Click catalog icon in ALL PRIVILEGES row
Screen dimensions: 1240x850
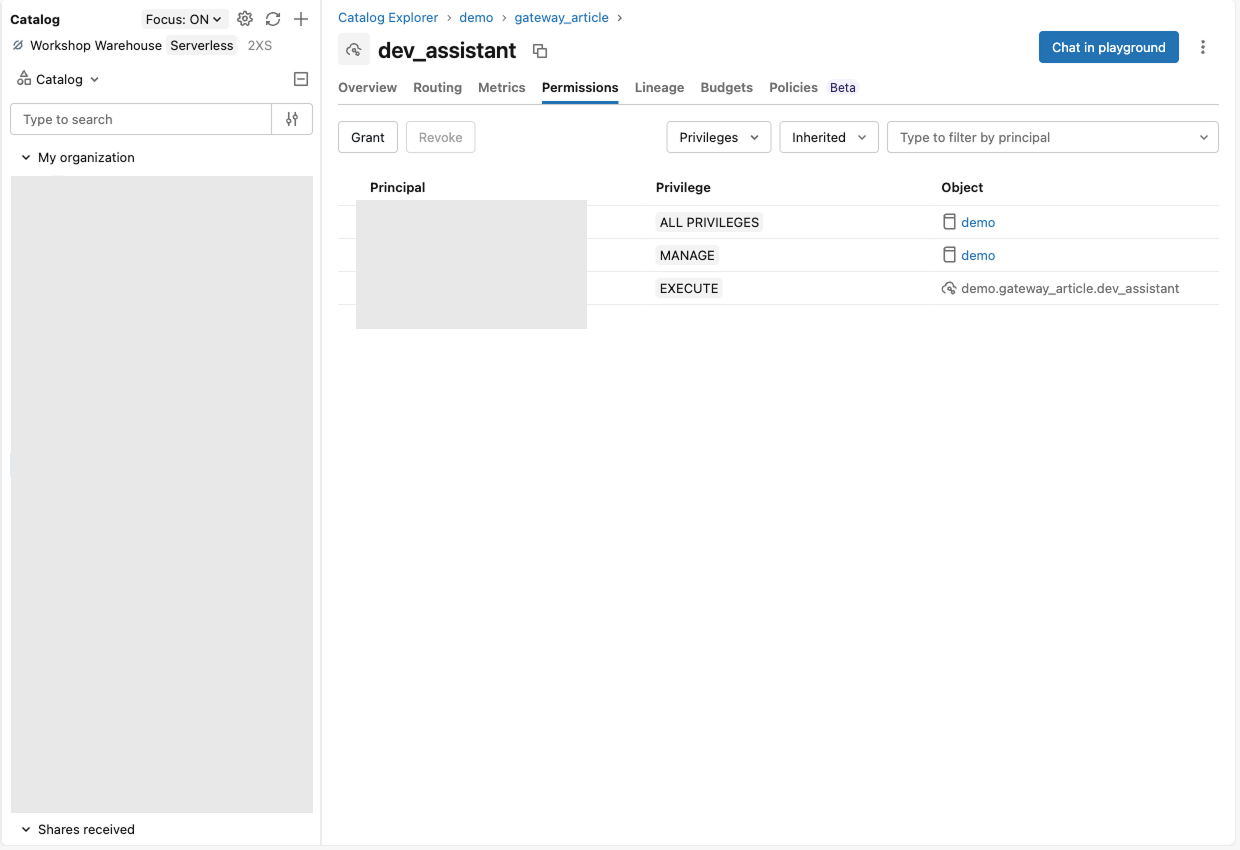(x=949, y=222)
